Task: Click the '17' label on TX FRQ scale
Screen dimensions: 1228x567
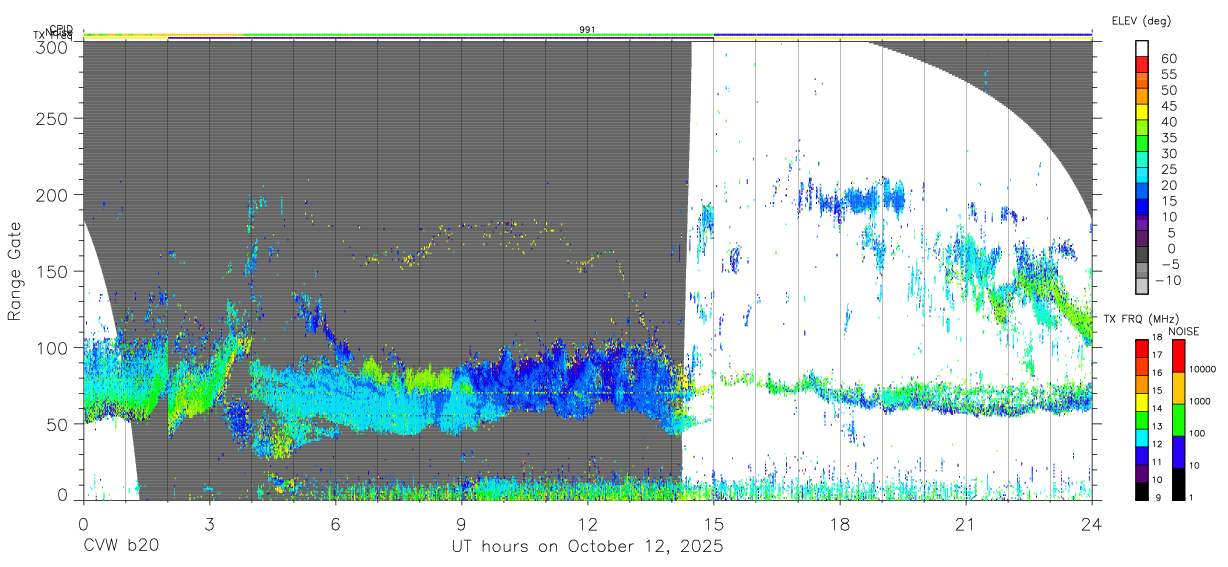Action: point(1157,355)
